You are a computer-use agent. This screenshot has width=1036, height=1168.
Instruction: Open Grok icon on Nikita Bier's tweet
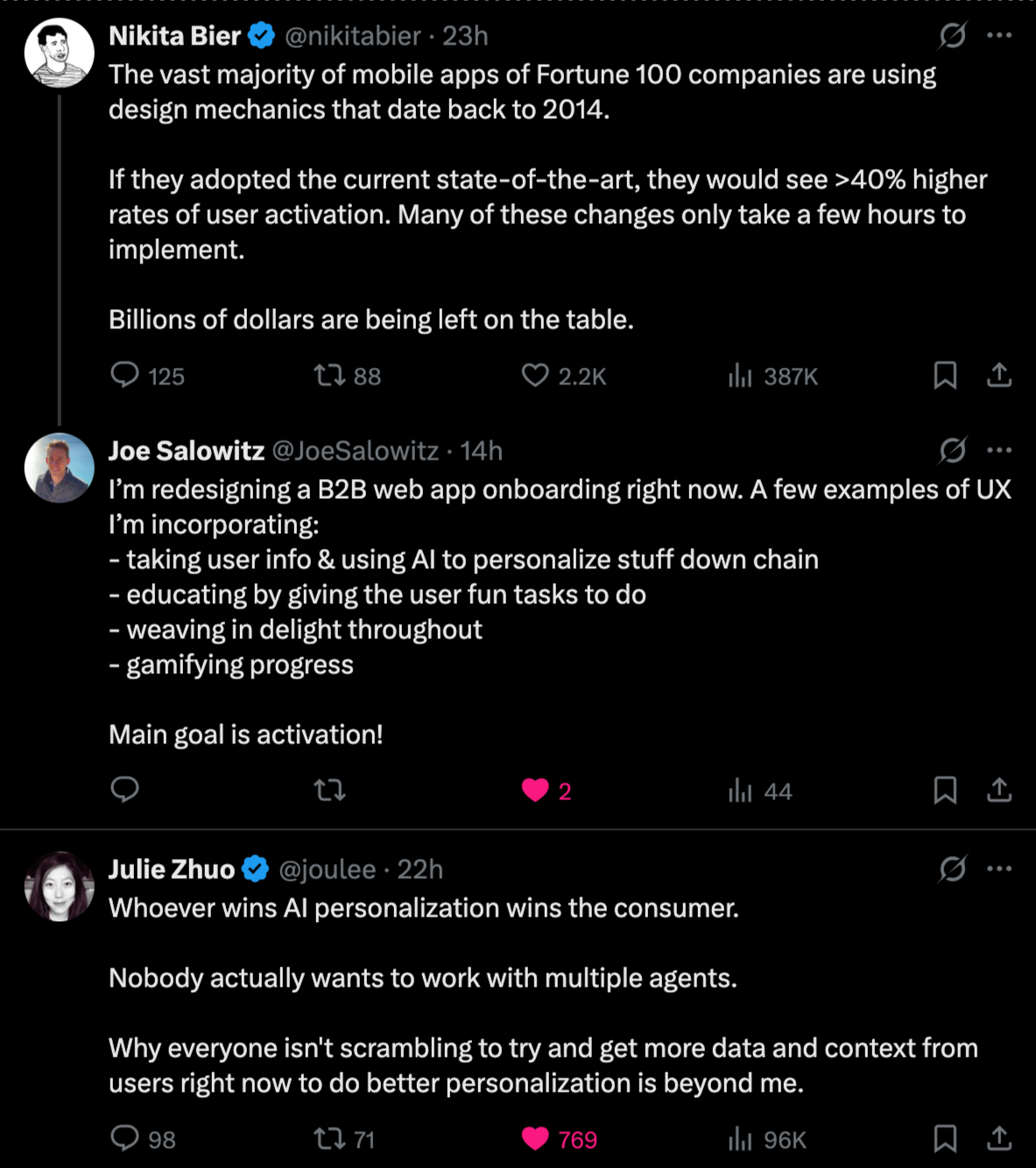pos(952,35)
